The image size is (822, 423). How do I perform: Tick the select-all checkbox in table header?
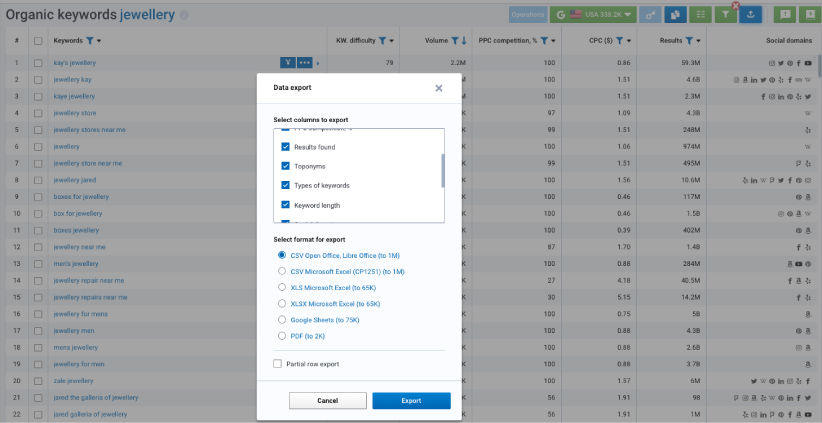[38, 40]
